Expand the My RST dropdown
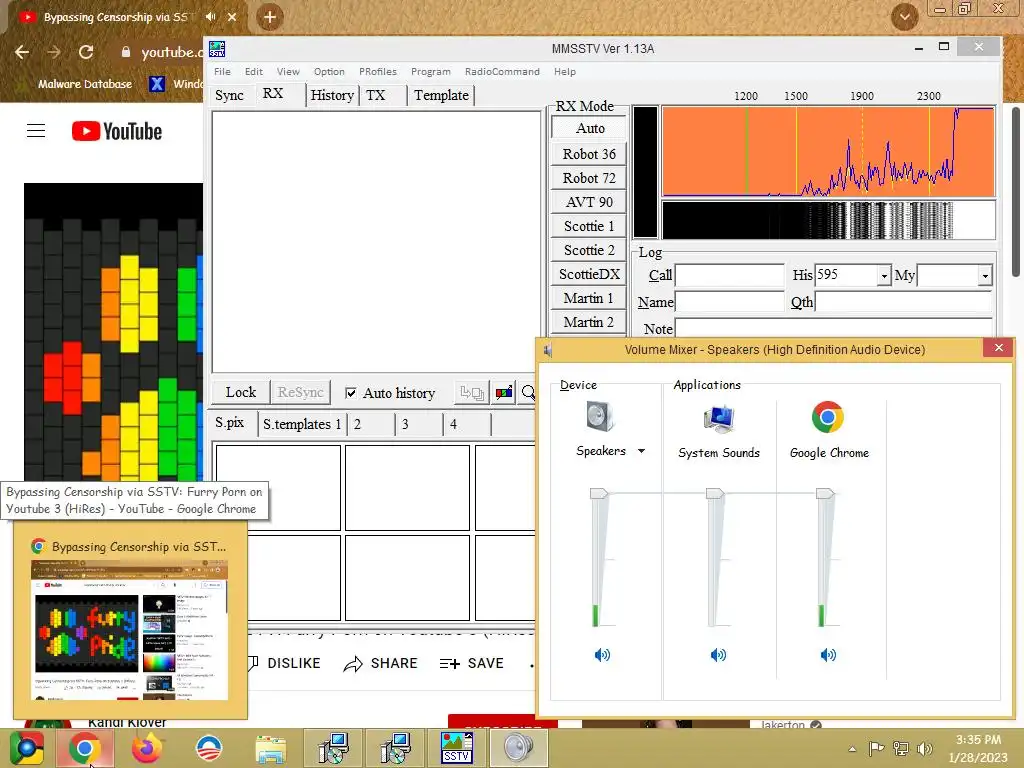The width and height of the screenshot is (1024, 768). click(985, 276)
